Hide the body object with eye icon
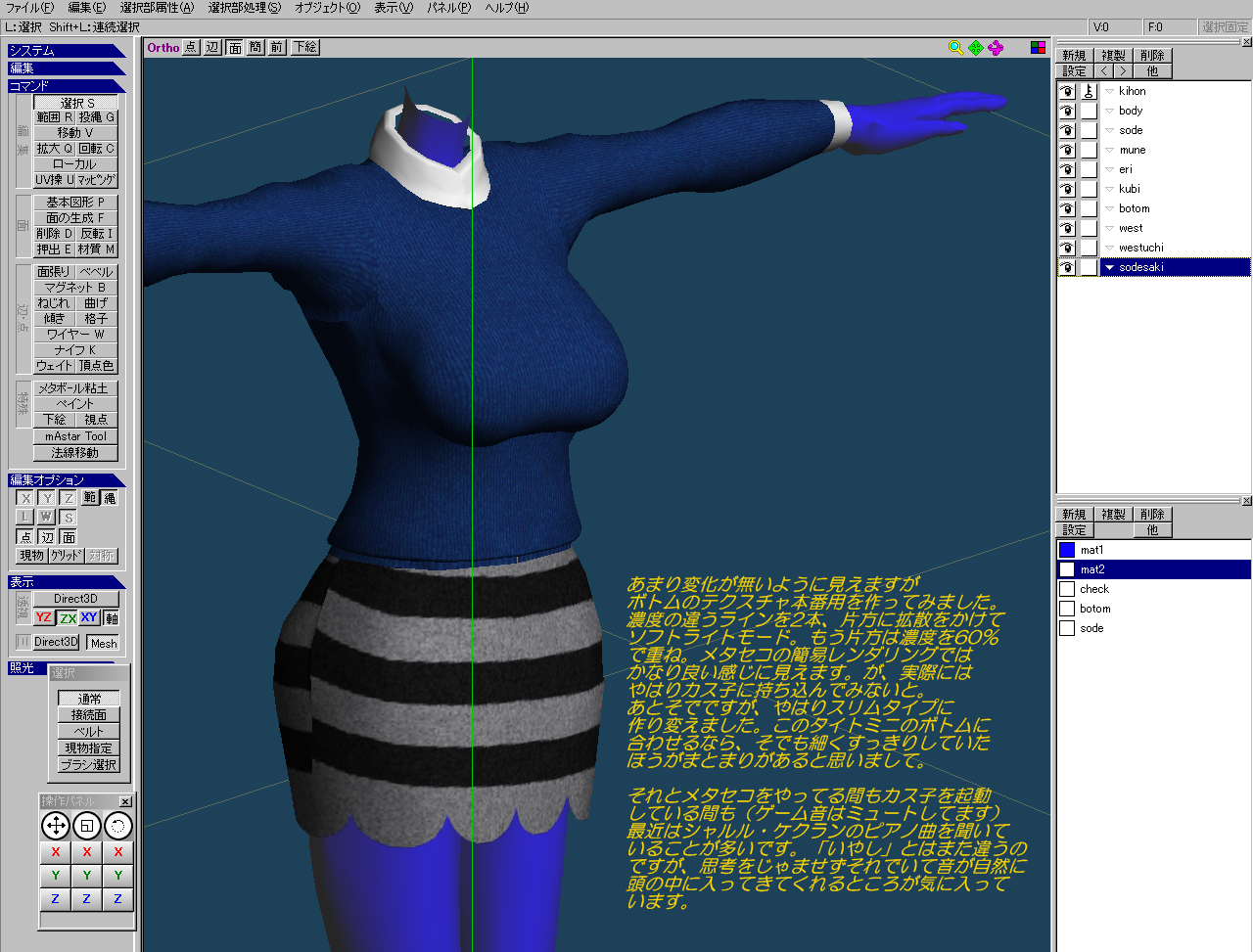The height and width of the screenshot is (952, 1253). click(1067, 111)
